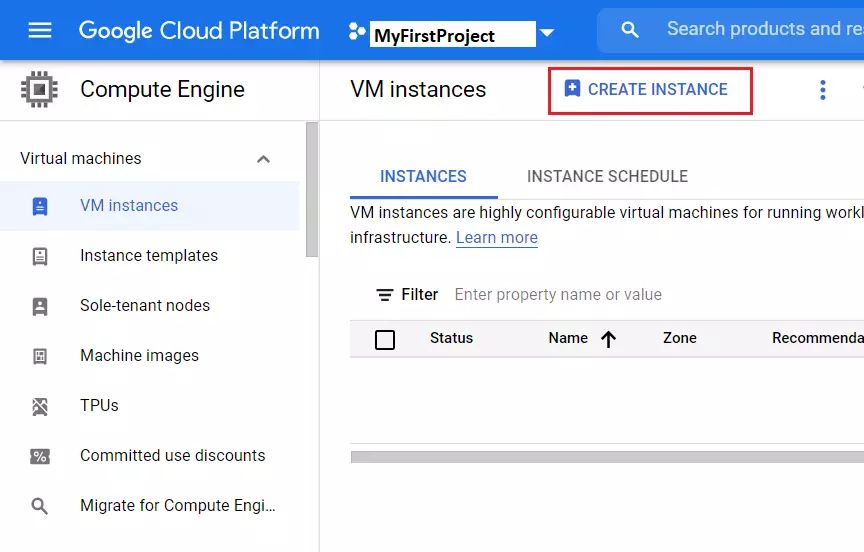Click the horizontal table scrollbar
Screen dimensions: 864x552
click(x=607, y=457)
